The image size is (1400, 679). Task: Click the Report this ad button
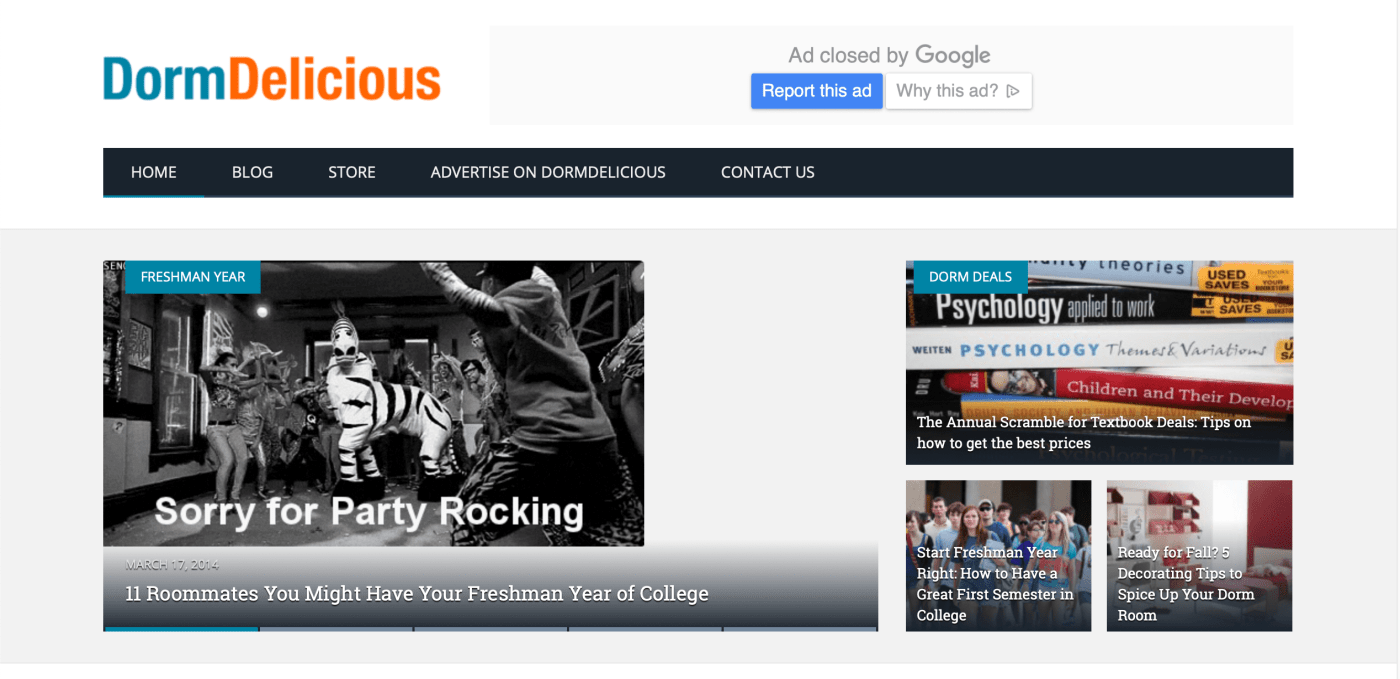pyautogui.click(x=817, y=91)
